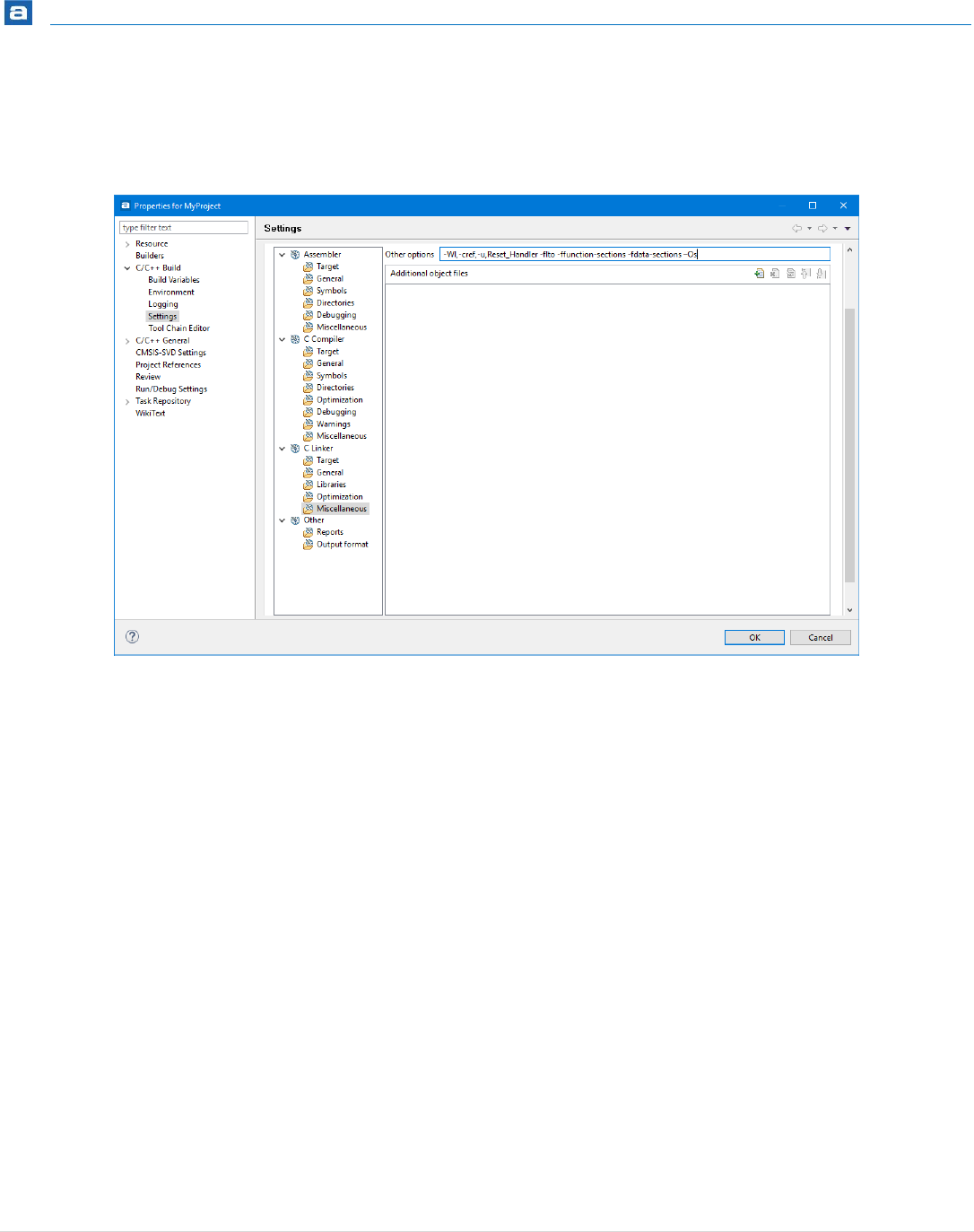
Task: Select Target under C Compiler
Action: point(327,352)
